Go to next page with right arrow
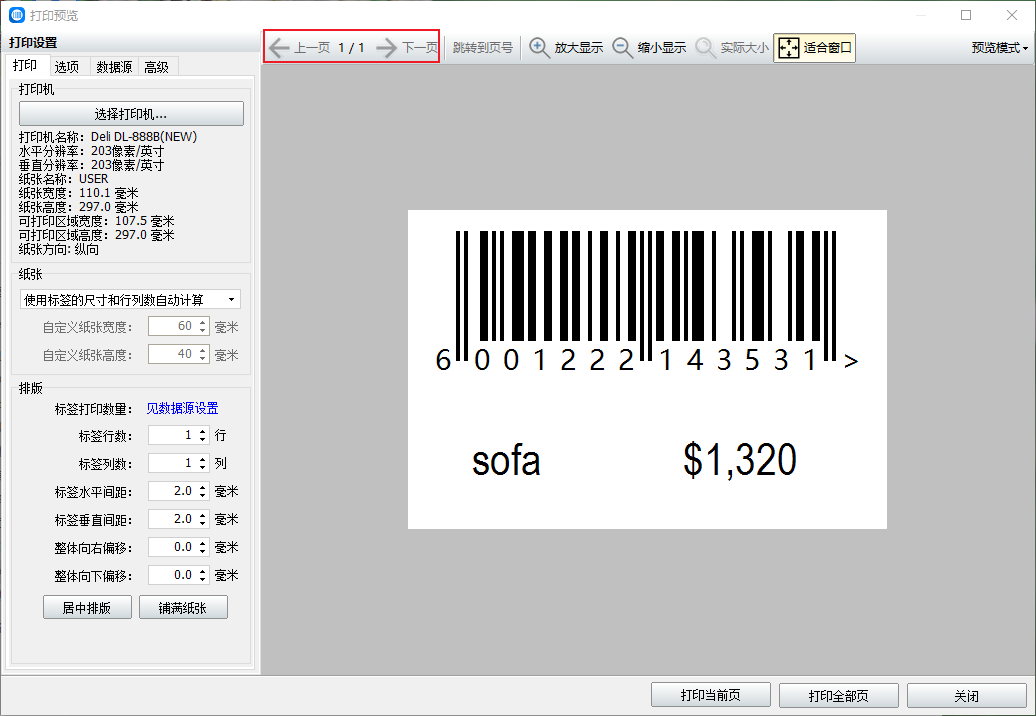This screenshot has width=1036, height=716. [x=387, y=48]
